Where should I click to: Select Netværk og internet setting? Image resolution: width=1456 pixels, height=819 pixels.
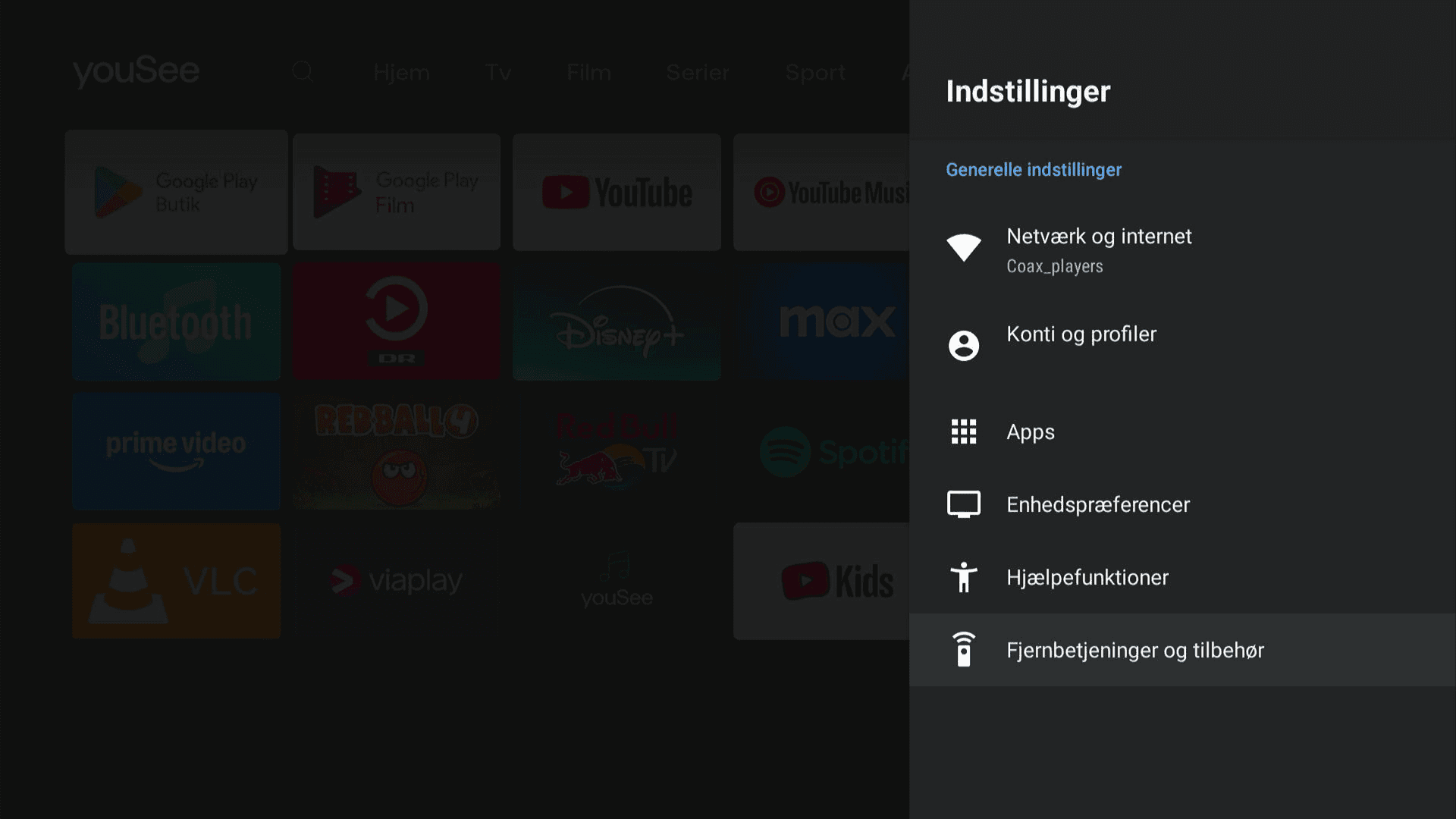(x=1099, y=248)
